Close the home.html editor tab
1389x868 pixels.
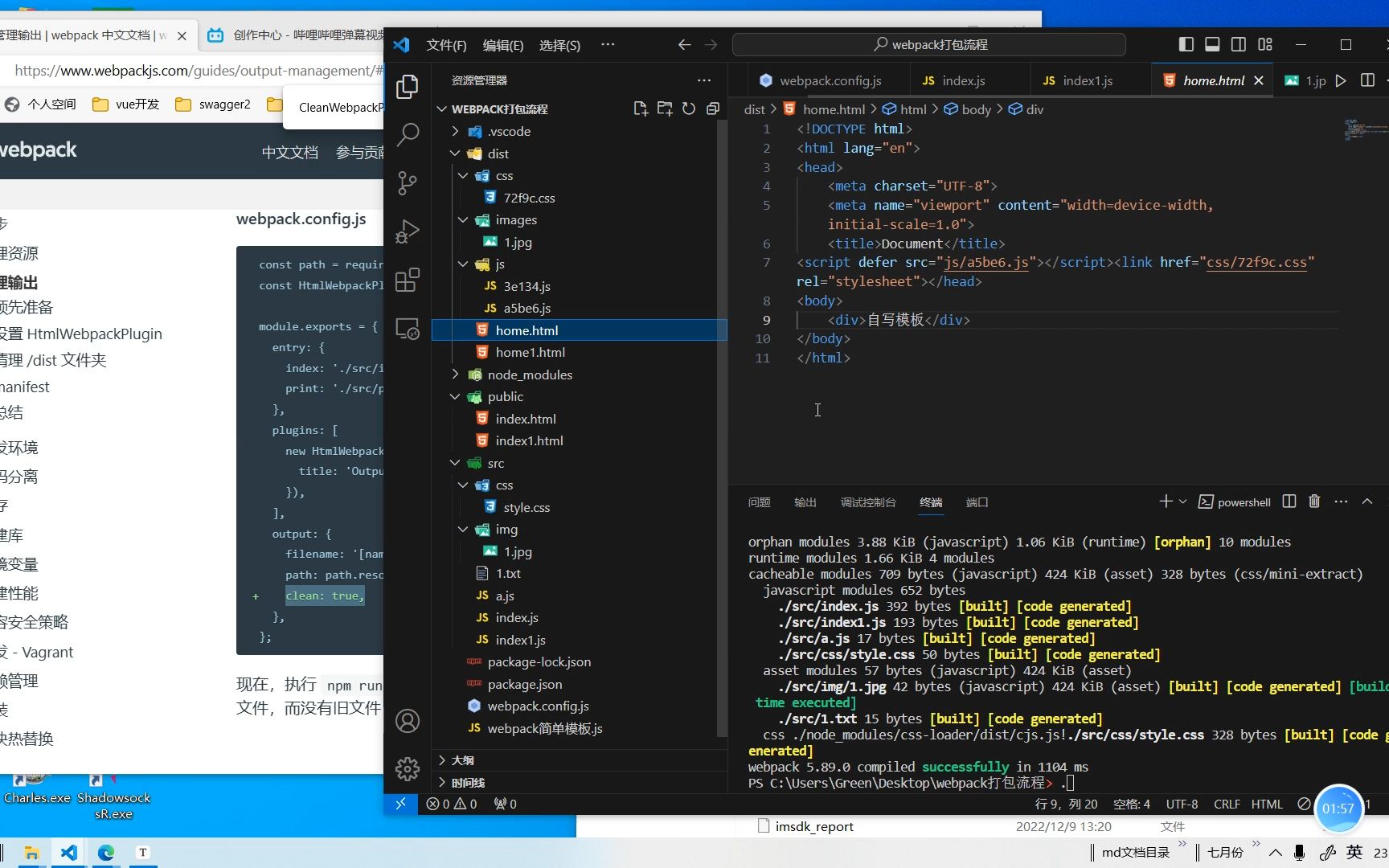1259,80
